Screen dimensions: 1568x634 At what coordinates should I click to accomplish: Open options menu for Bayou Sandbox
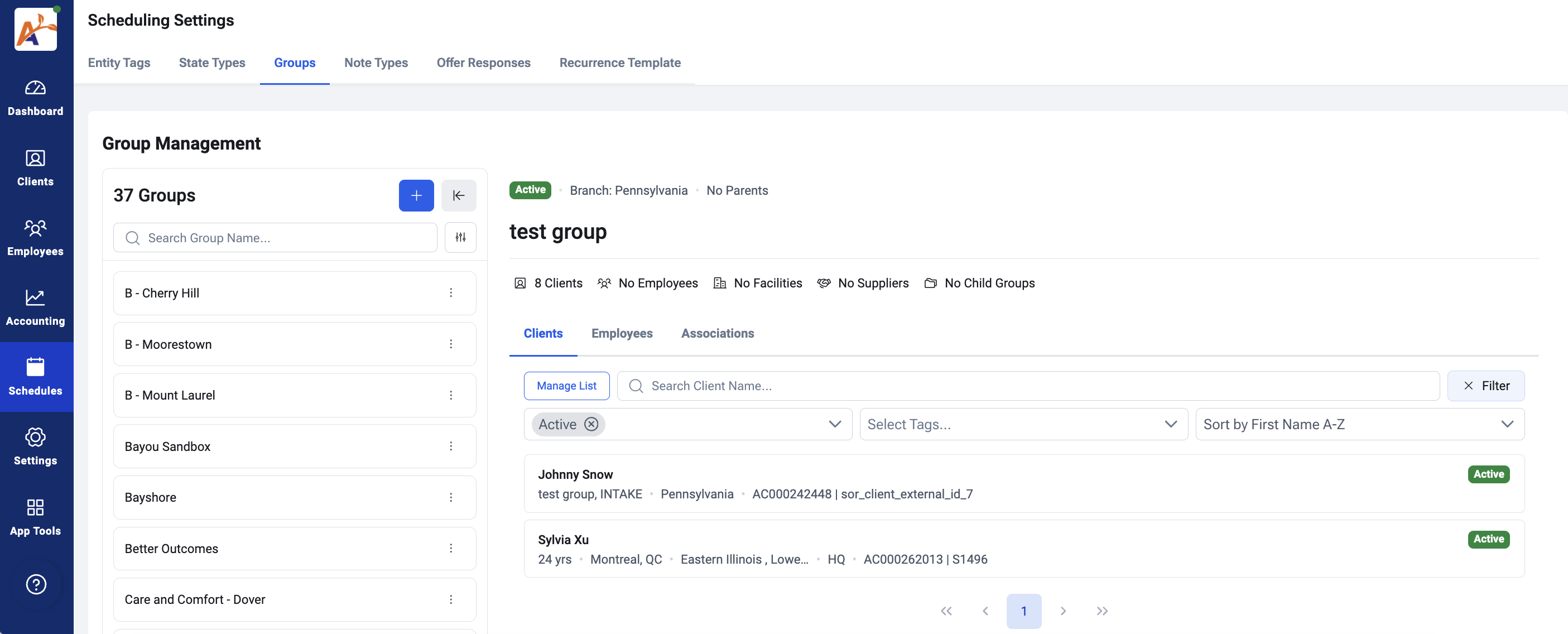pos(451,446)
